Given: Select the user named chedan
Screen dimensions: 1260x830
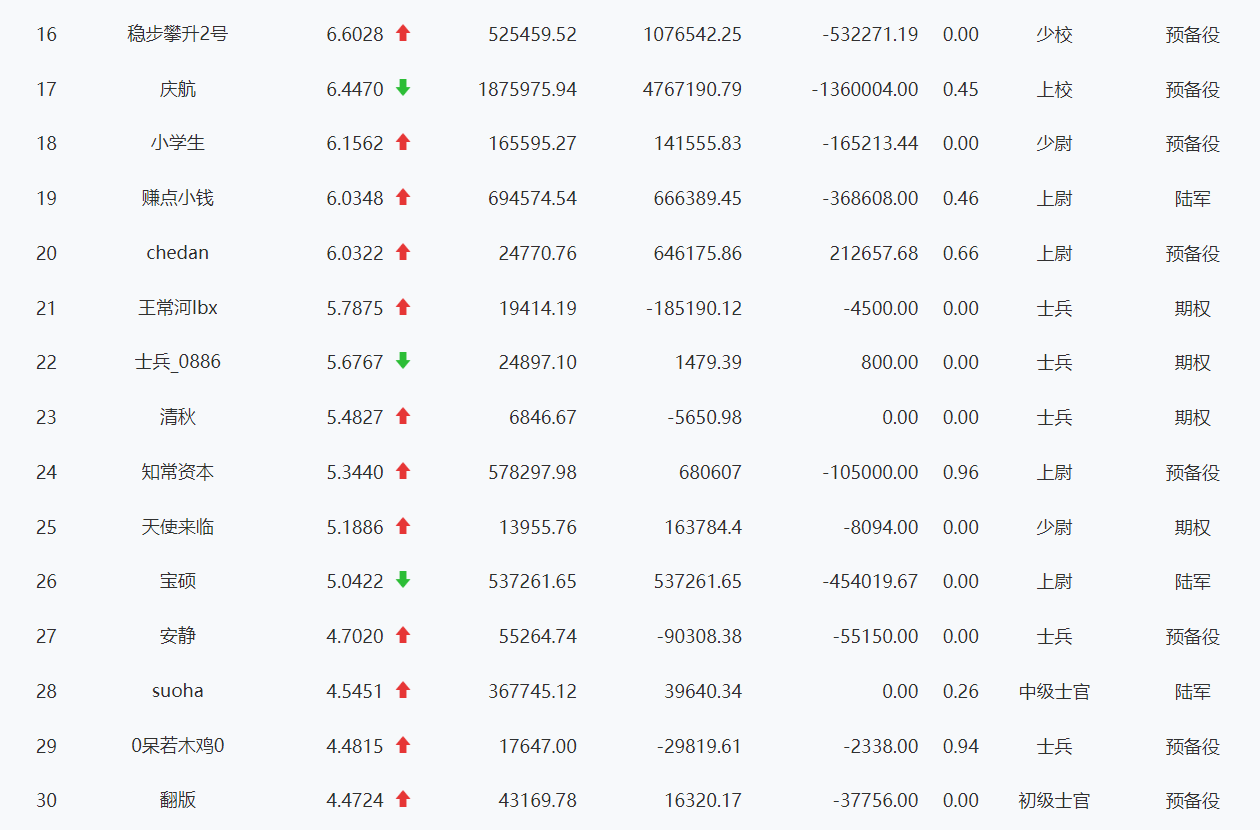Looking at the screenshot, I should [x=178, y=253].
